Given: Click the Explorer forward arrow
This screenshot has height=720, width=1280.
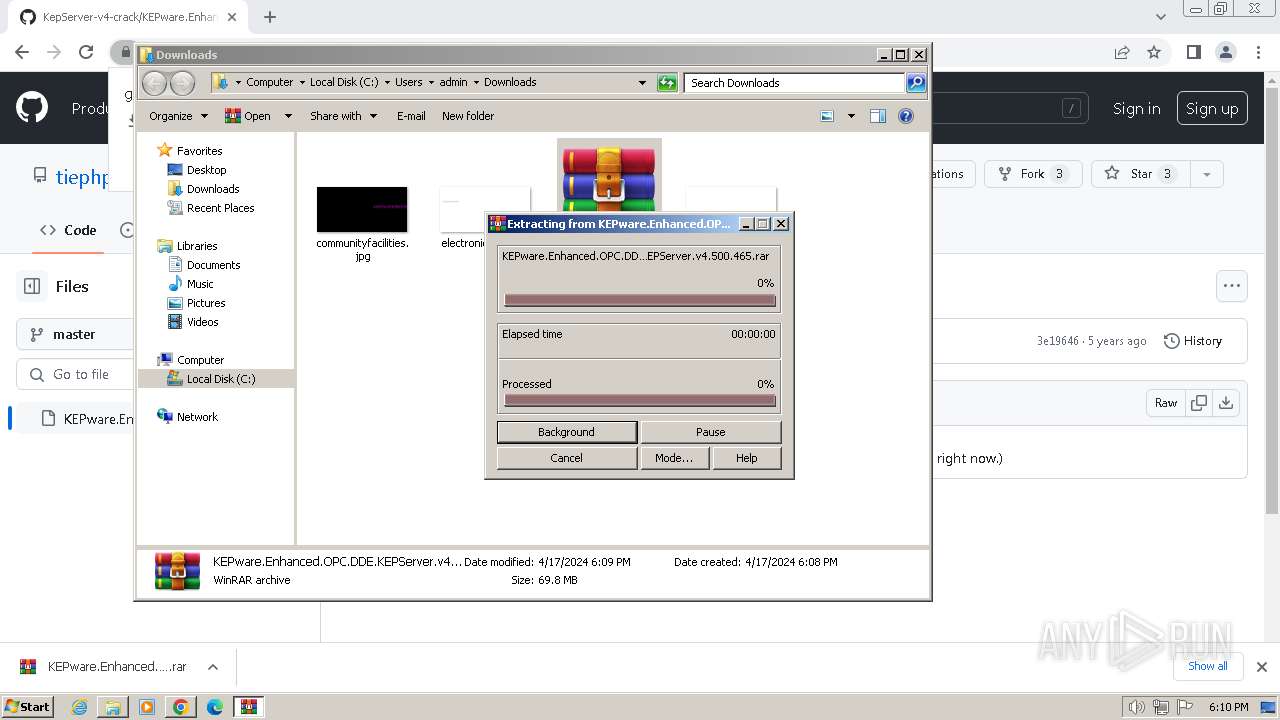Looking at the screenshot, I should pyautogui.click(x=182, y=83).
